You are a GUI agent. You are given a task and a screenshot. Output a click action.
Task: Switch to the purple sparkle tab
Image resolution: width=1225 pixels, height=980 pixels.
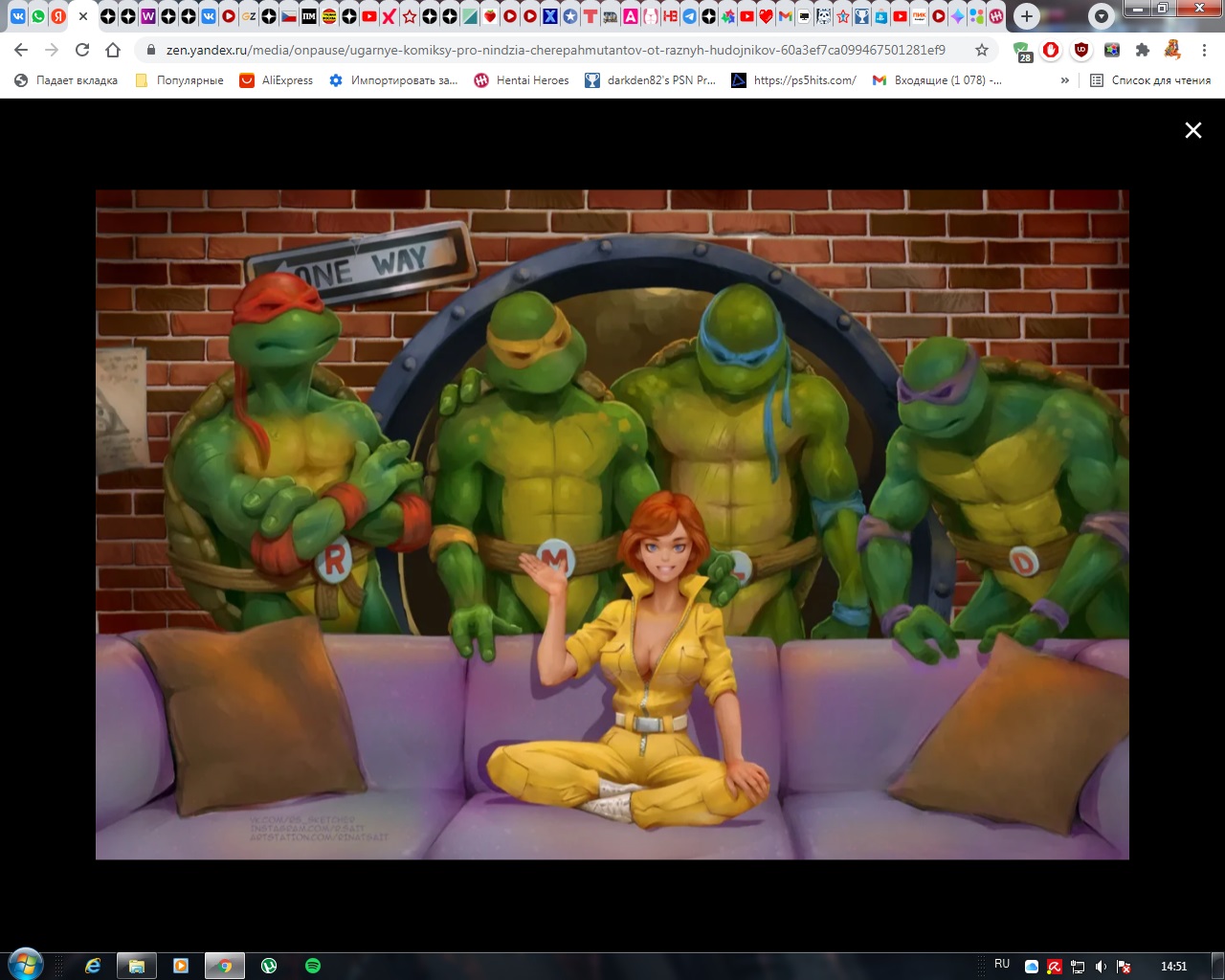(x=957, y=16)
